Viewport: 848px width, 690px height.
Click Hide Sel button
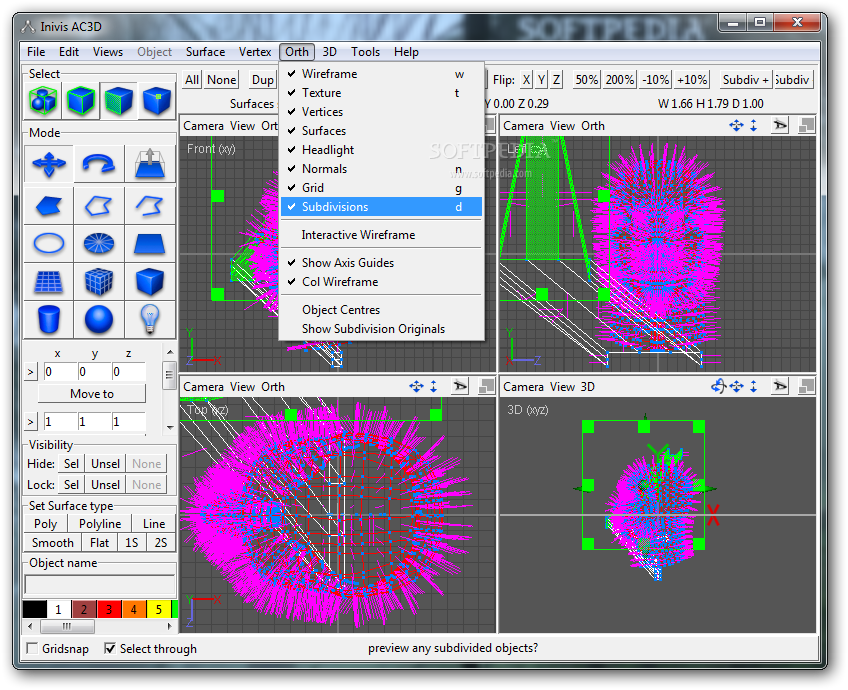pyautogui.click(x=71, y=464)
